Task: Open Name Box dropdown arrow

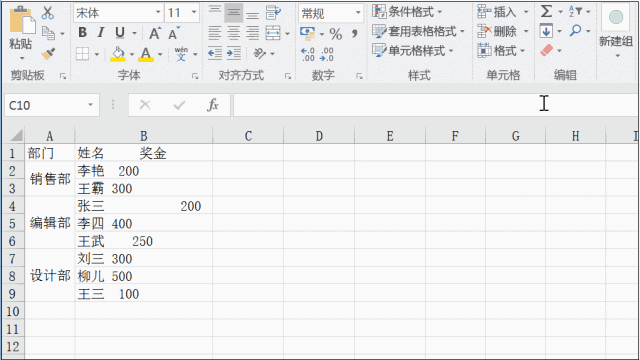Action: click(91, 105)
